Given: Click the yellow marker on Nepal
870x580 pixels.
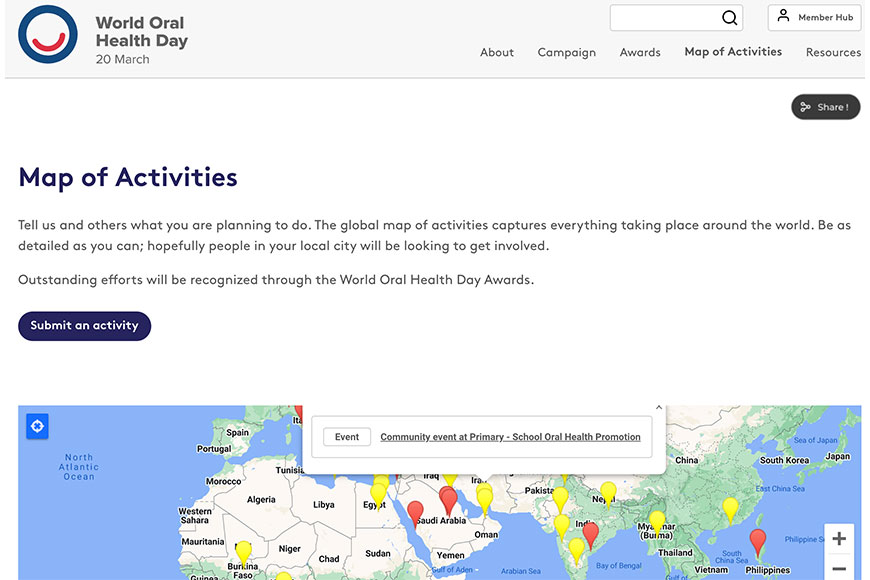Looking at the screenshot, I should [608, 493].
